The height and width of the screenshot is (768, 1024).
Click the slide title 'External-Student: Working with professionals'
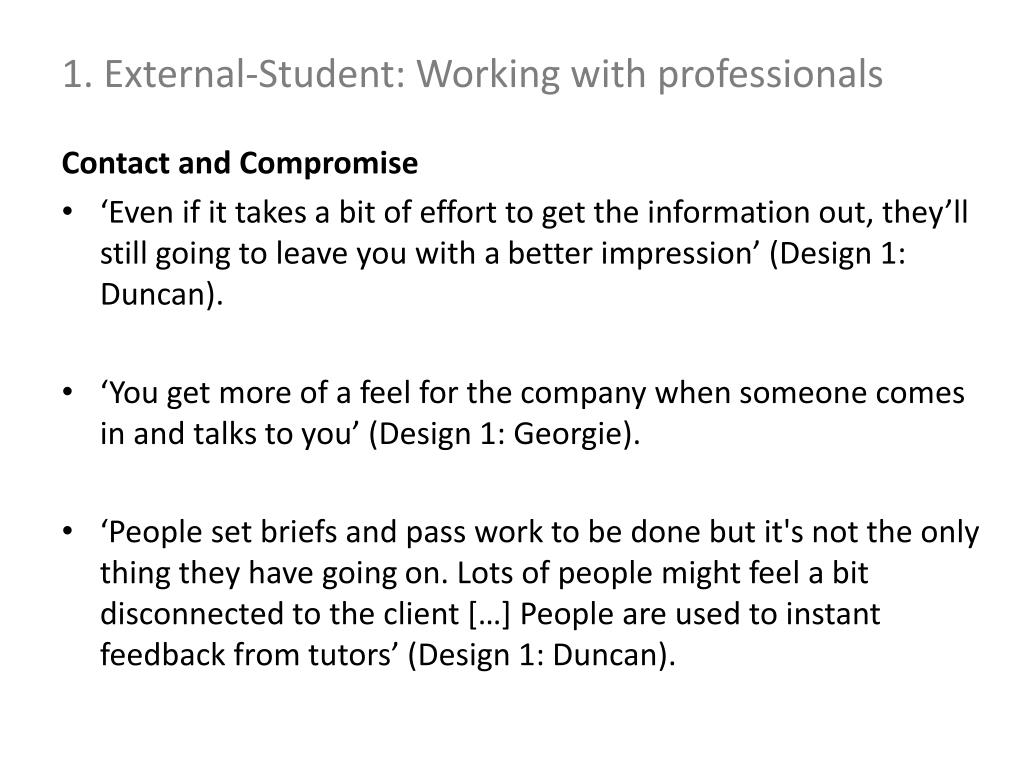tap(494, 74)
